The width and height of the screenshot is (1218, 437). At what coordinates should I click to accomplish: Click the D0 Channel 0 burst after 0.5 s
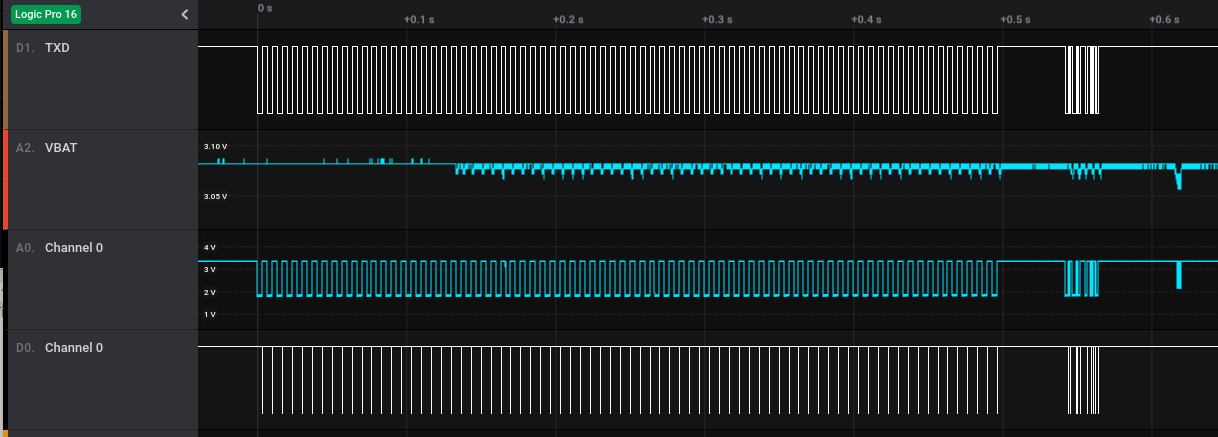pyautogui.click(x=1083, y=380)
